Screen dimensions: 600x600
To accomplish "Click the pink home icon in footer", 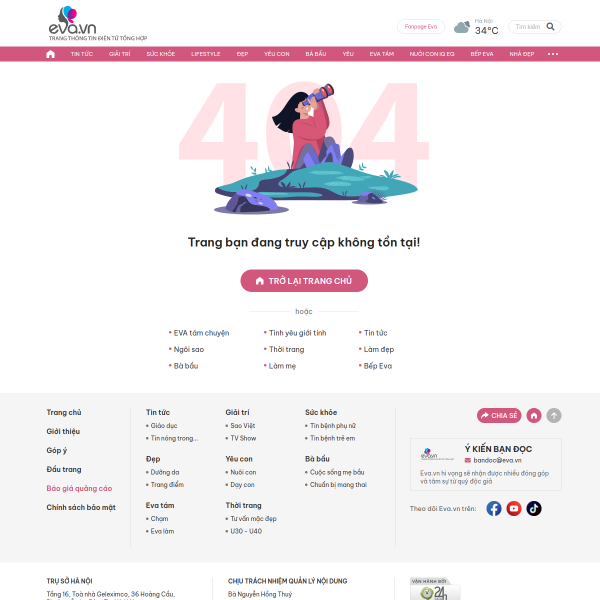I will tap(534, 415).
